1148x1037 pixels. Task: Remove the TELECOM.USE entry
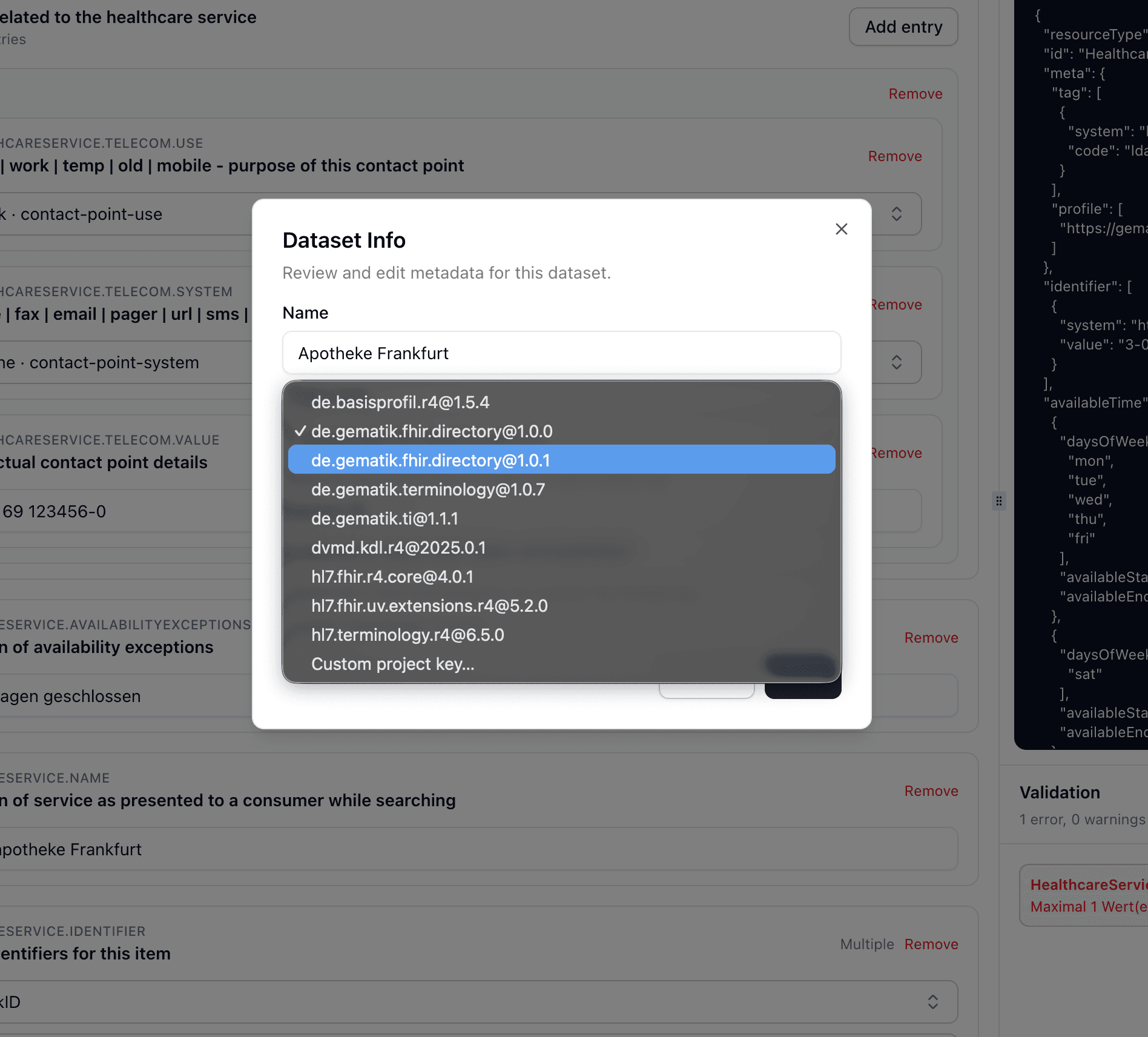point(895,156)
